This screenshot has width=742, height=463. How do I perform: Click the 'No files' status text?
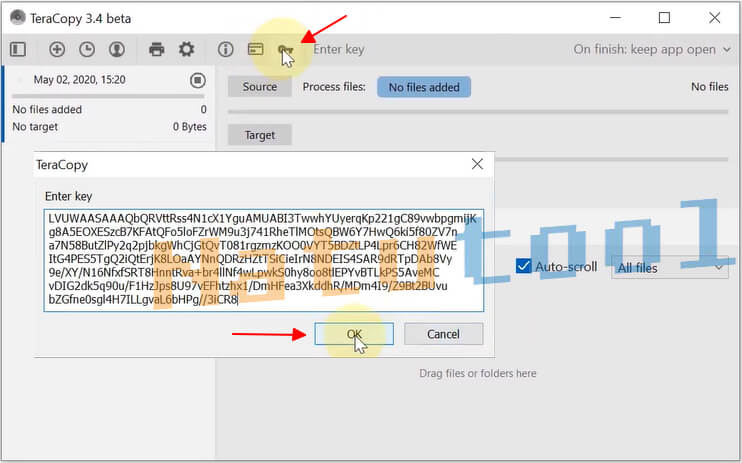pyautogui.click(x=709, y=87)
